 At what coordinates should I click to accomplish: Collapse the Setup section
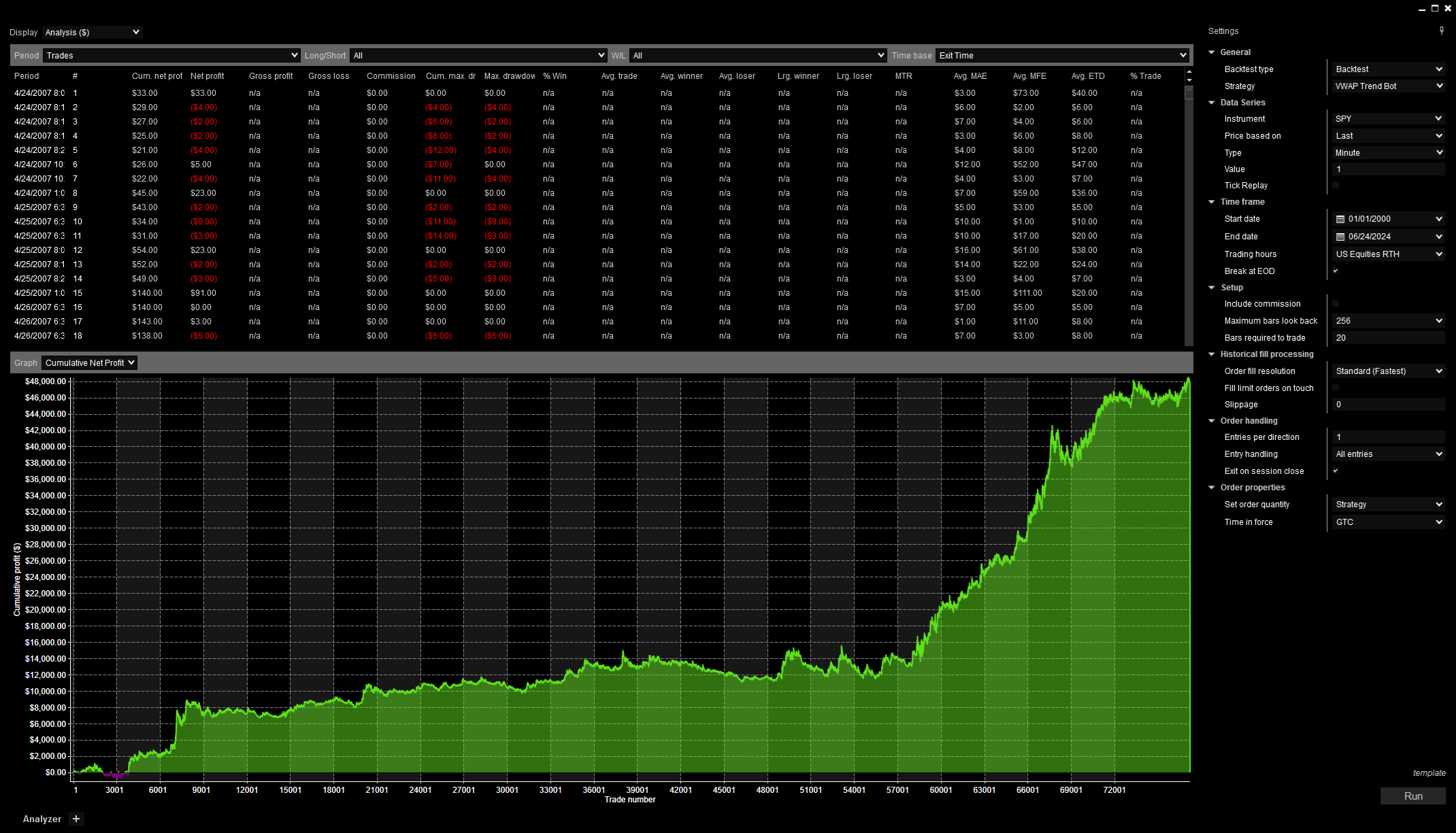tap(1212, 288)
